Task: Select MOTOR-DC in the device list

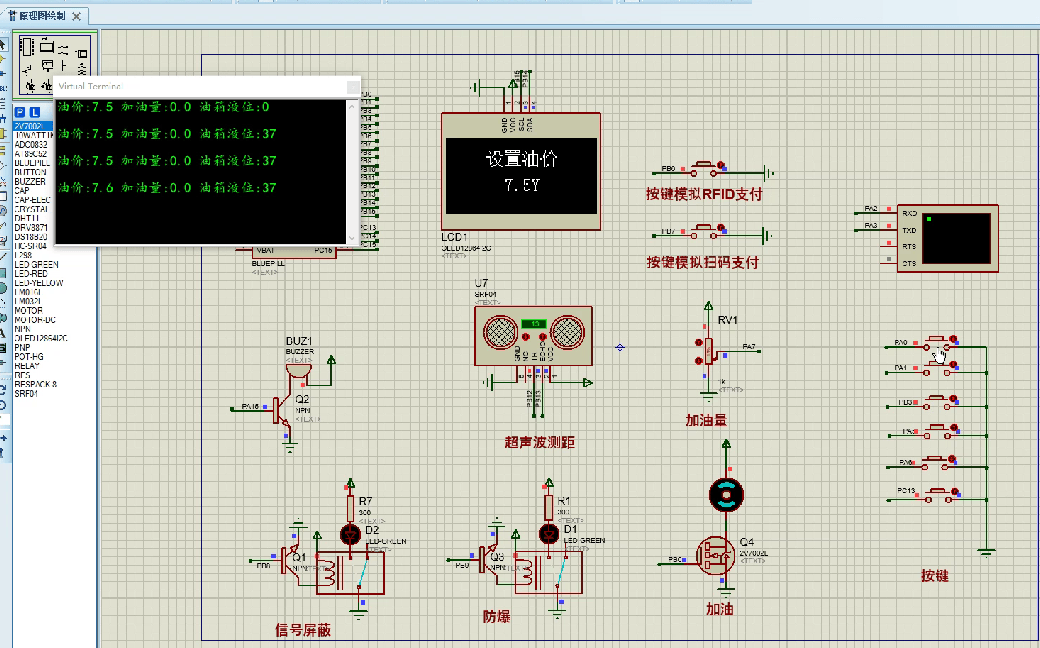Action: (35, 320)
